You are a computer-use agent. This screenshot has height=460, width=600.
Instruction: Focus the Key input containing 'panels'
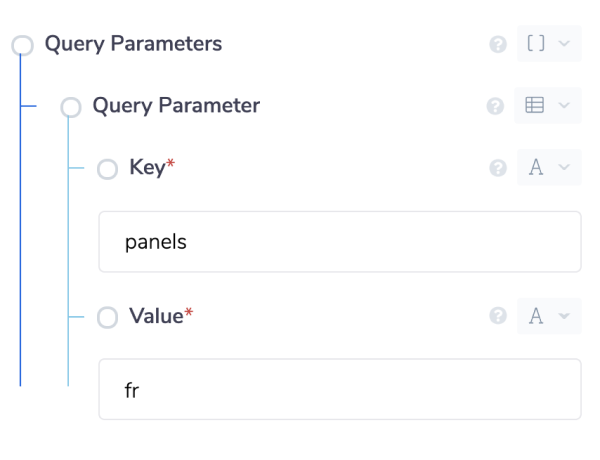click(x=339, y=242)
